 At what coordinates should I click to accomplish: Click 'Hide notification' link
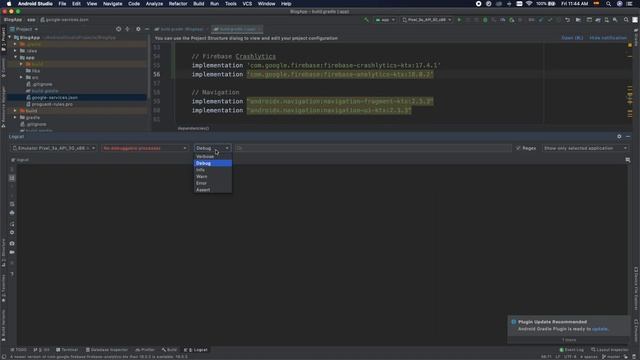pos(607,38)
